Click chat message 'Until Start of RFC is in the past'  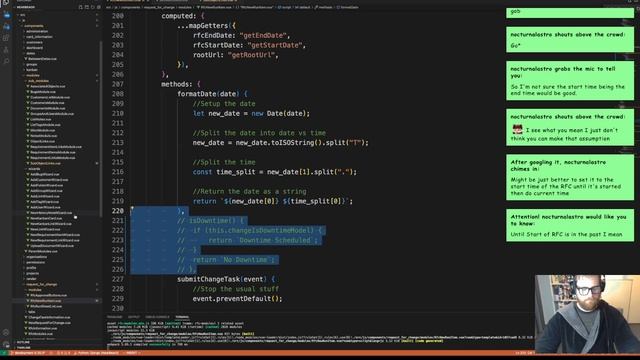(x=570, y=225)
